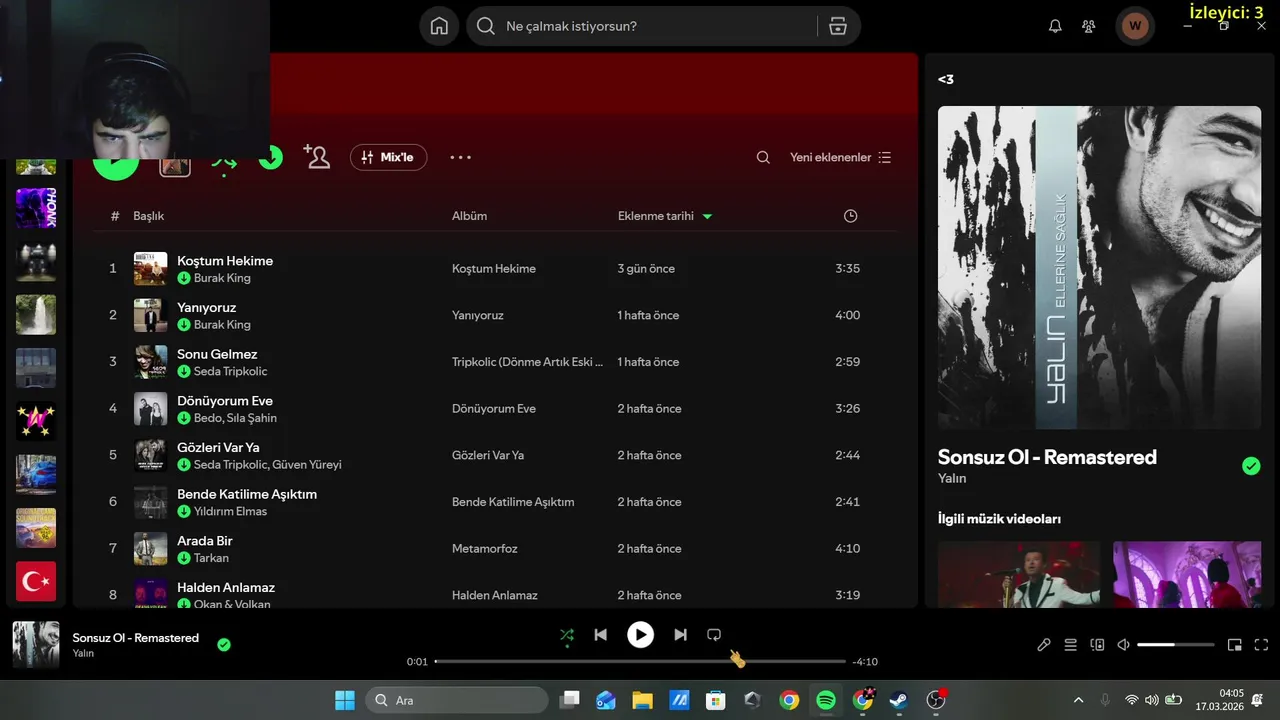Click the large Yalın album artwork
The height and width of the screenshot is (720, 1280).
point(1099,267)
